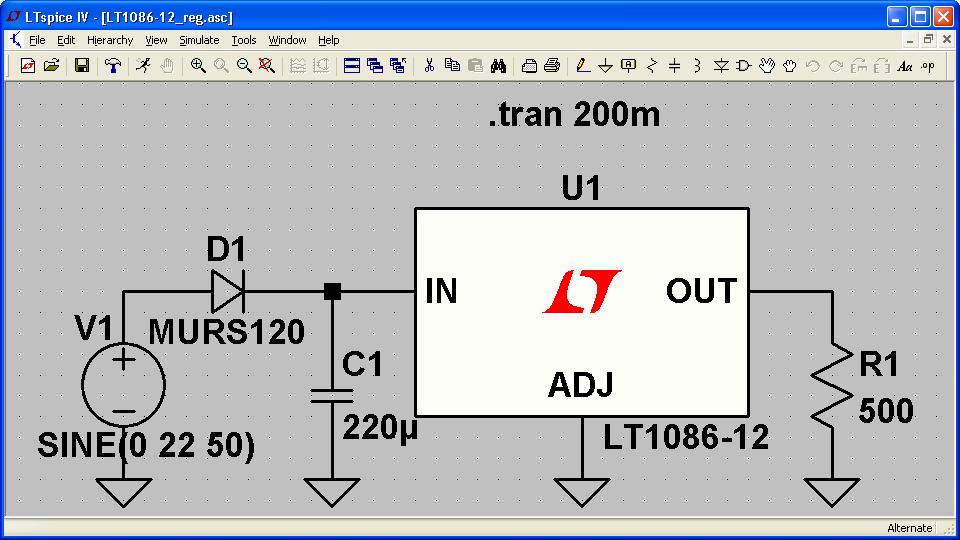This screenshot has height=540, width=960.
Task: Click the Redo arrow icon
Action: [836, 66]
